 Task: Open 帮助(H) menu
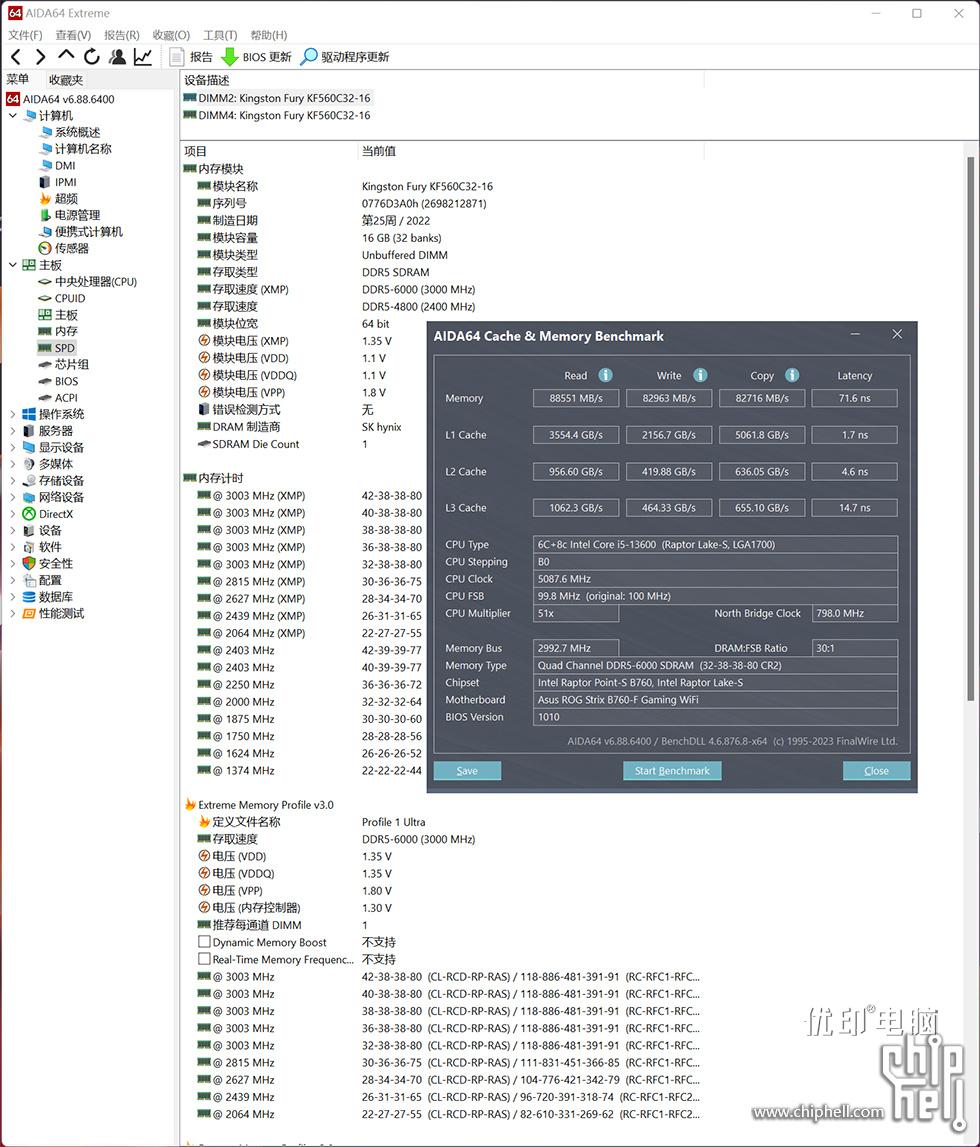coord(268,34)
